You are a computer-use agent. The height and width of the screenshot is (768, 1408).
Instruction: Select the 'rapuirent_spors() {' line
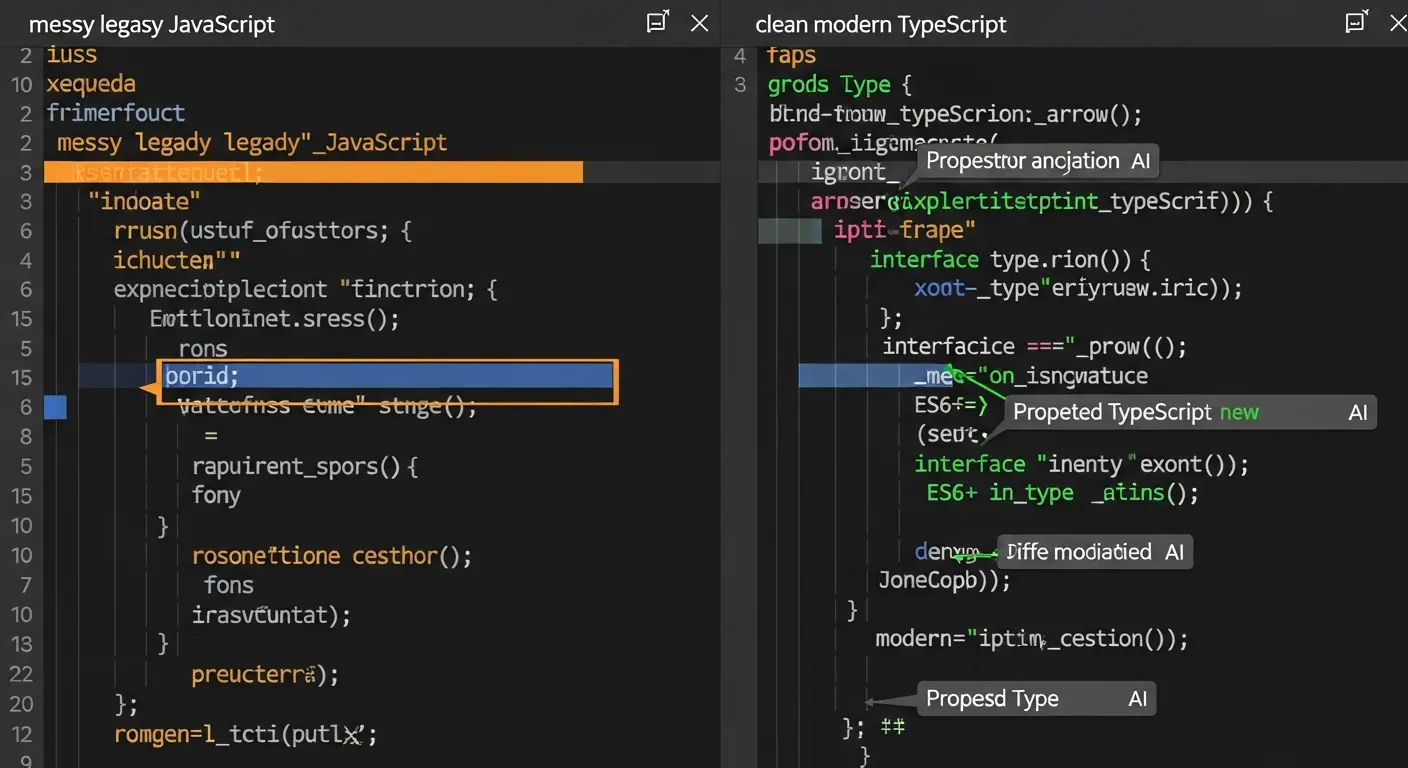304,466
